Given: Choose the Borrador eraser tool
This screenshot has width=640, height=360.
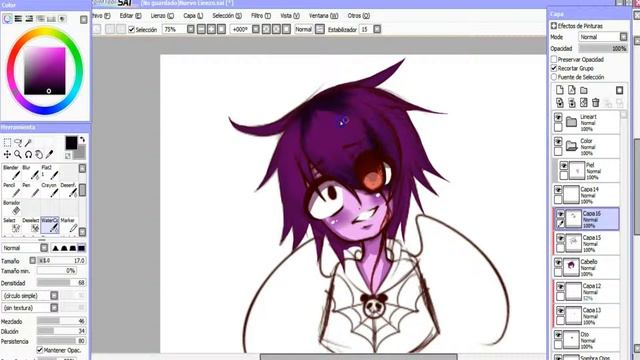Looking at the screenshot, I should [12, 207].
